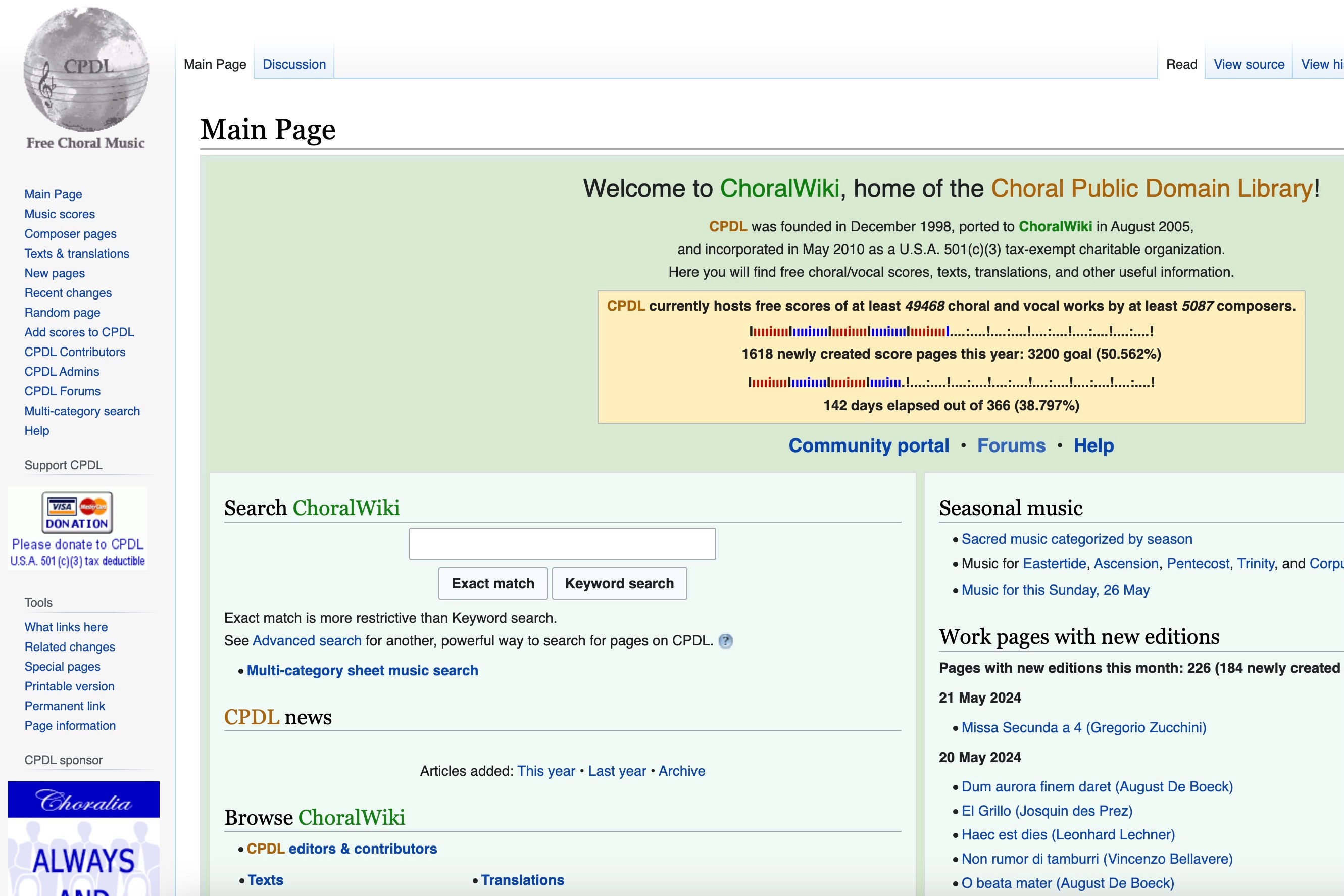
Task: Open the Trinity music link
Action: pos(1256,564)
